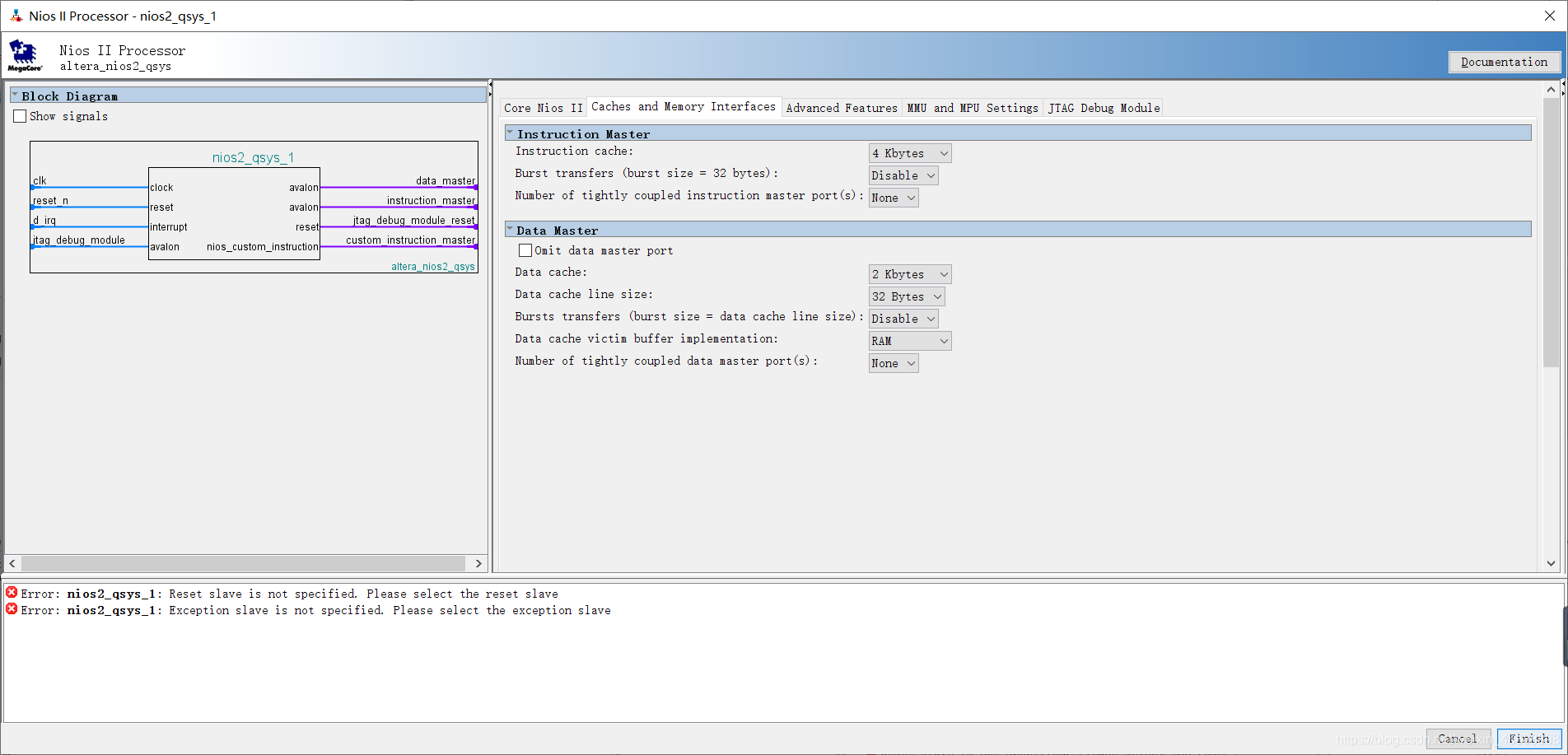Click the jtag_debug_module_reset port label

pos(414,220)
